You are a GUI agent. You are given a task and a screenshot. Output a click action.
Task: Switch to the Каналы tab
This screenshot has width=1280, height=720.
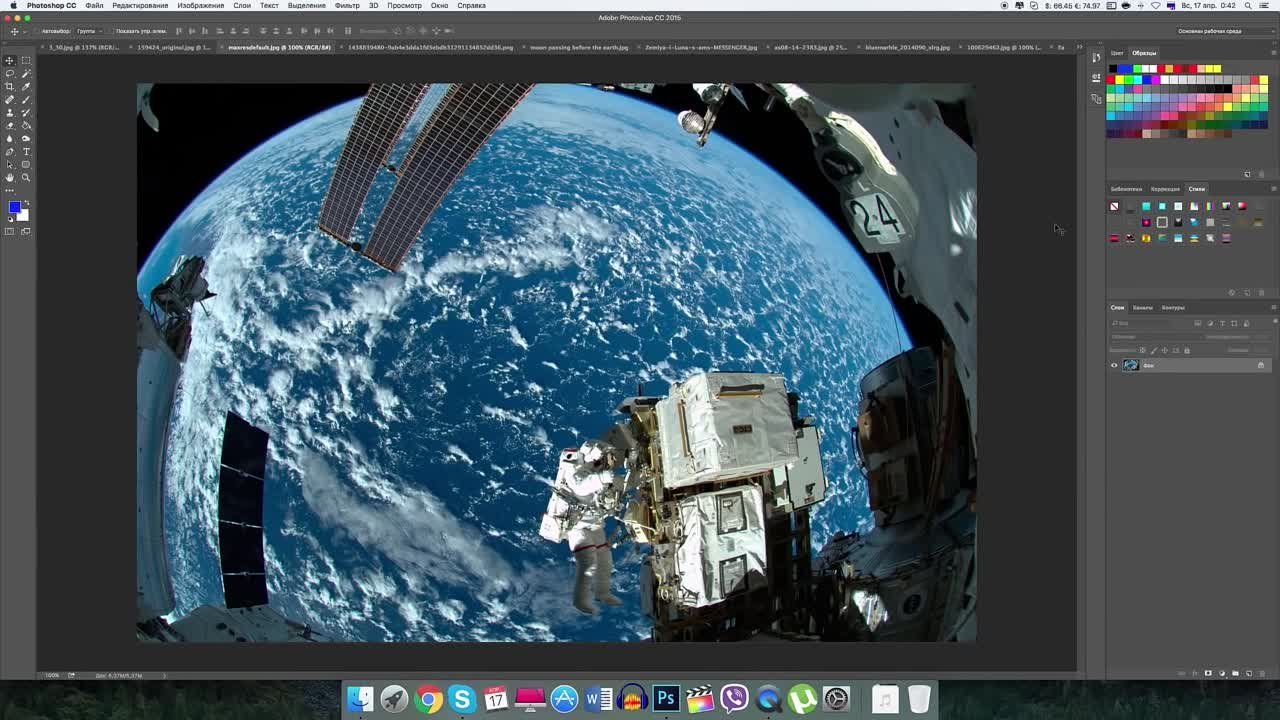[1142, 307]
